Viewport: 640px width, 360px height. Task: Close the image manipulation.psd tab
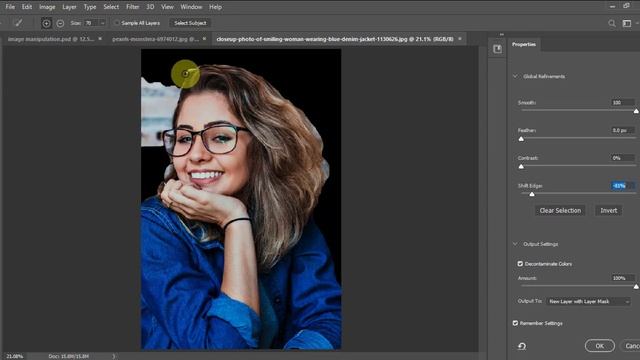pyautogui.click(x=100, y=39)
